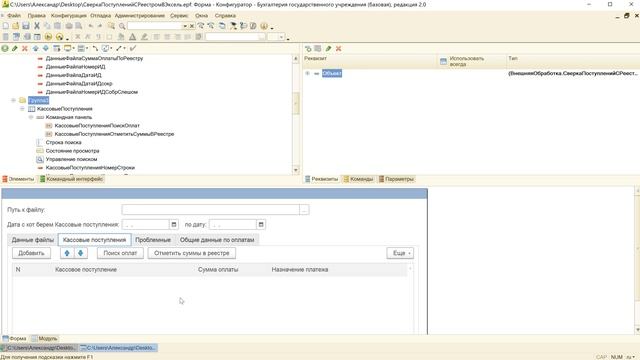Open the Конфигурация menu
This screenshot has width=640, height=360.
[x=69, y=16]
